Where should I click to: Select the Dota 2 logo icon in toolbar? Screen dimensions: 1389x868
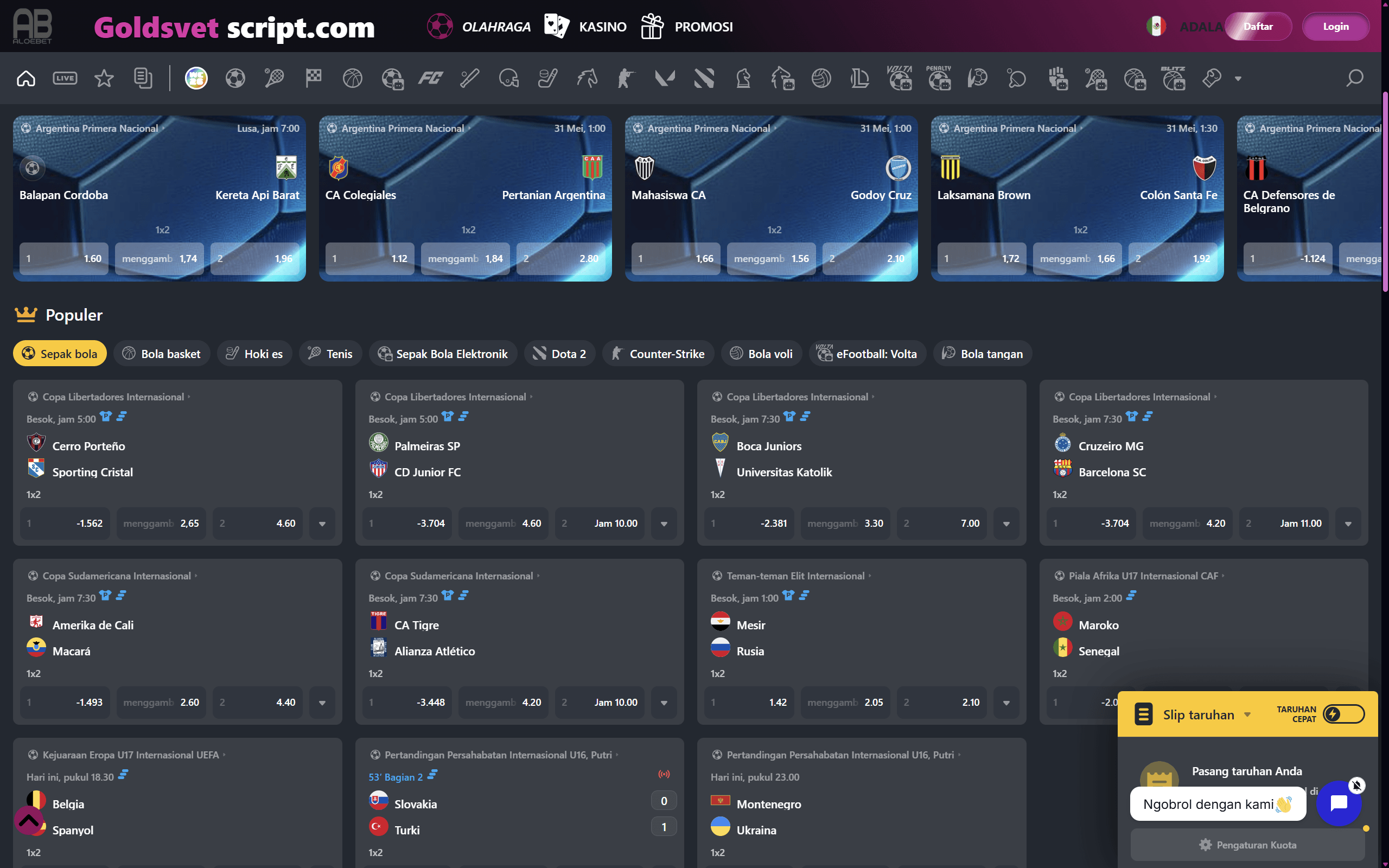coord(704,78)
